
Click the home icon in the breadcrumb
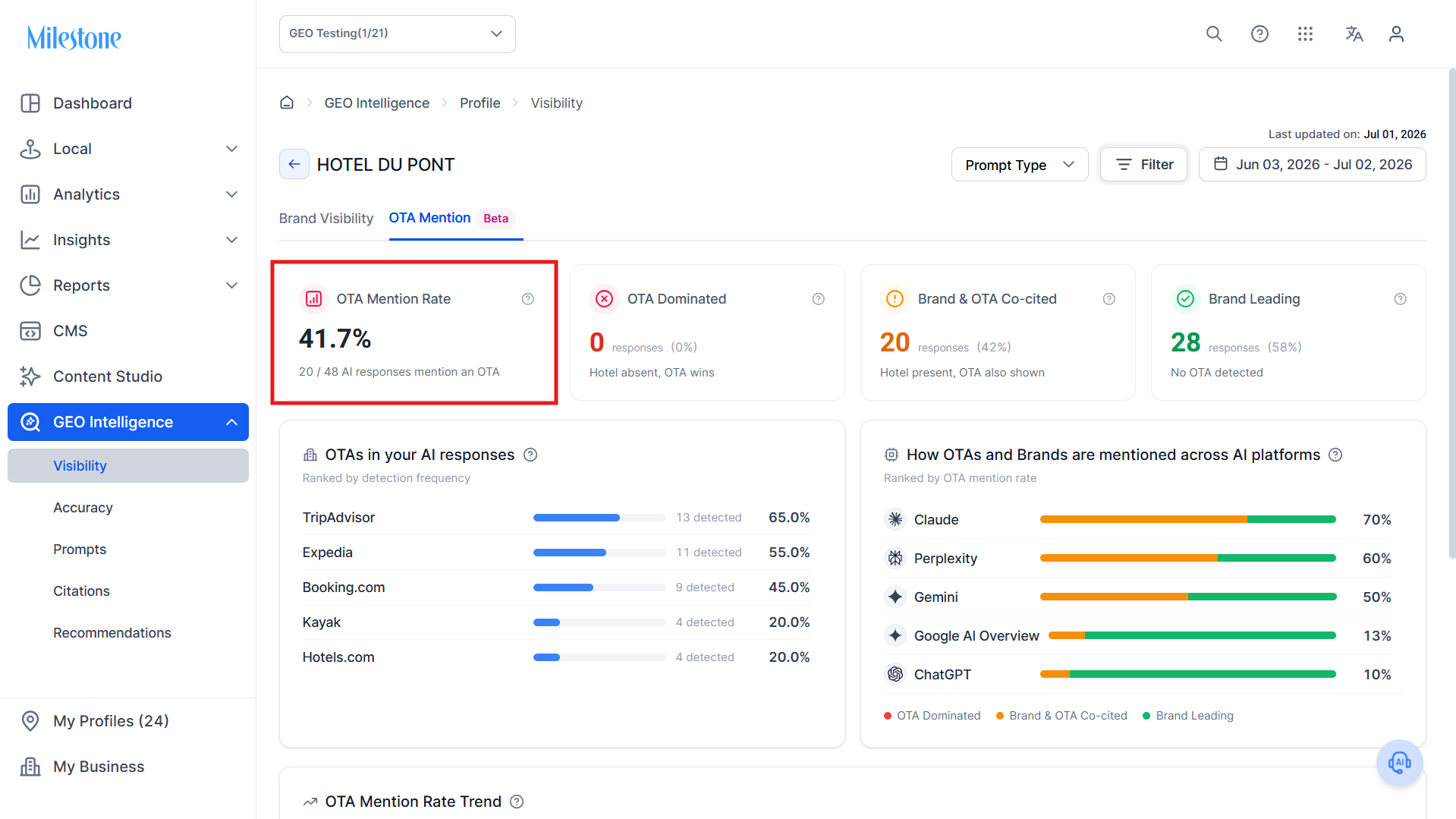[x=287, y=102]
